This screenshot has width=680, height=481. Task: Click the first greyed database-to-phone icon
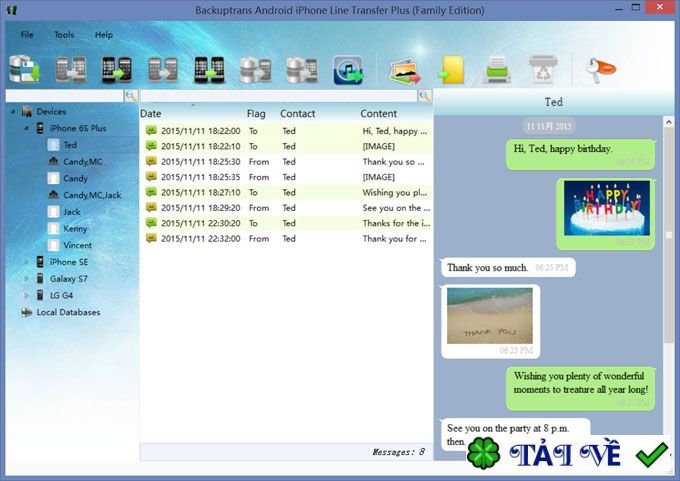[x=256, y=69]
